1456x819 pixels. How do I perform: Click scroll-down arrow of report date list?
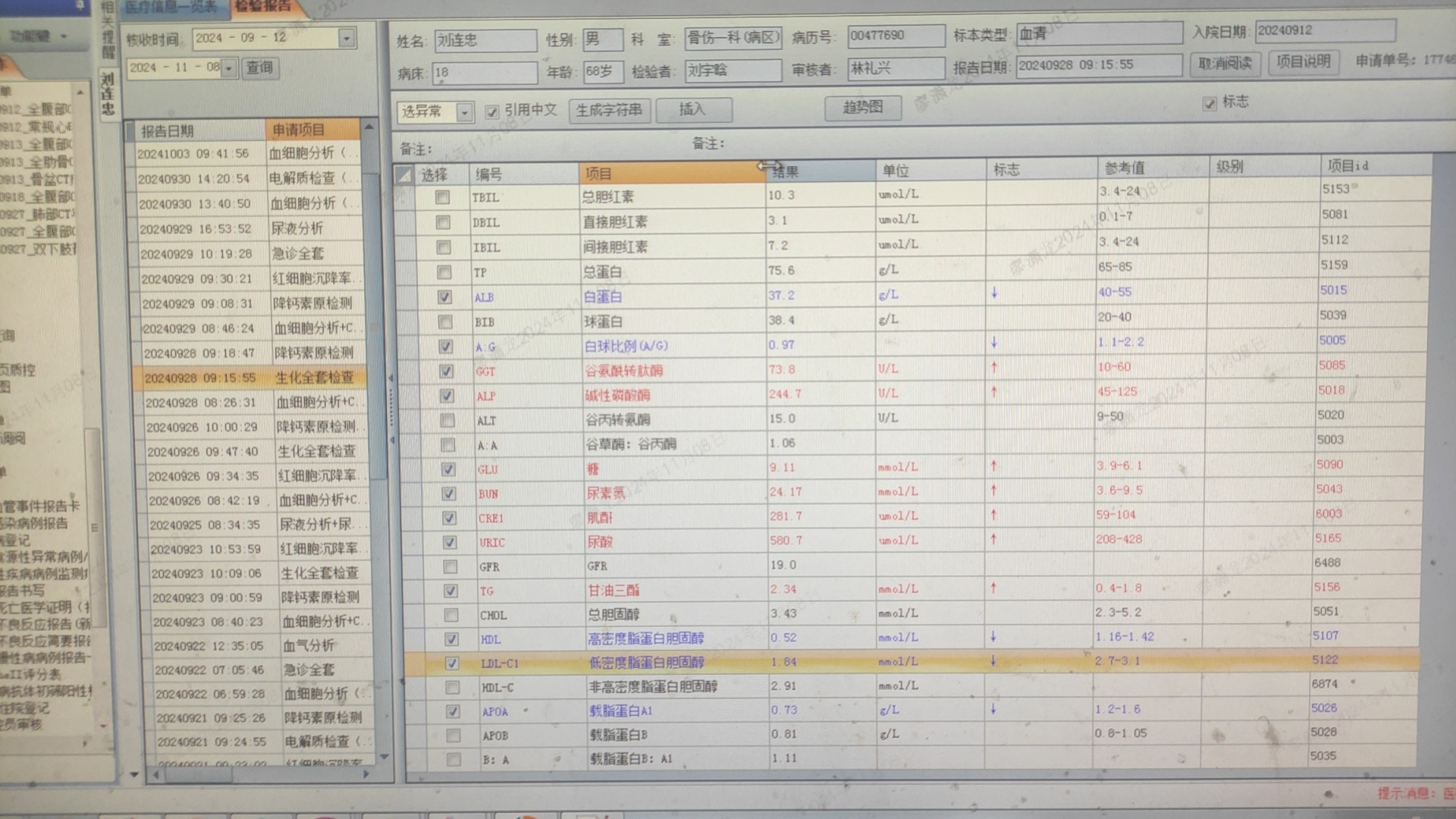pos(384,756)
